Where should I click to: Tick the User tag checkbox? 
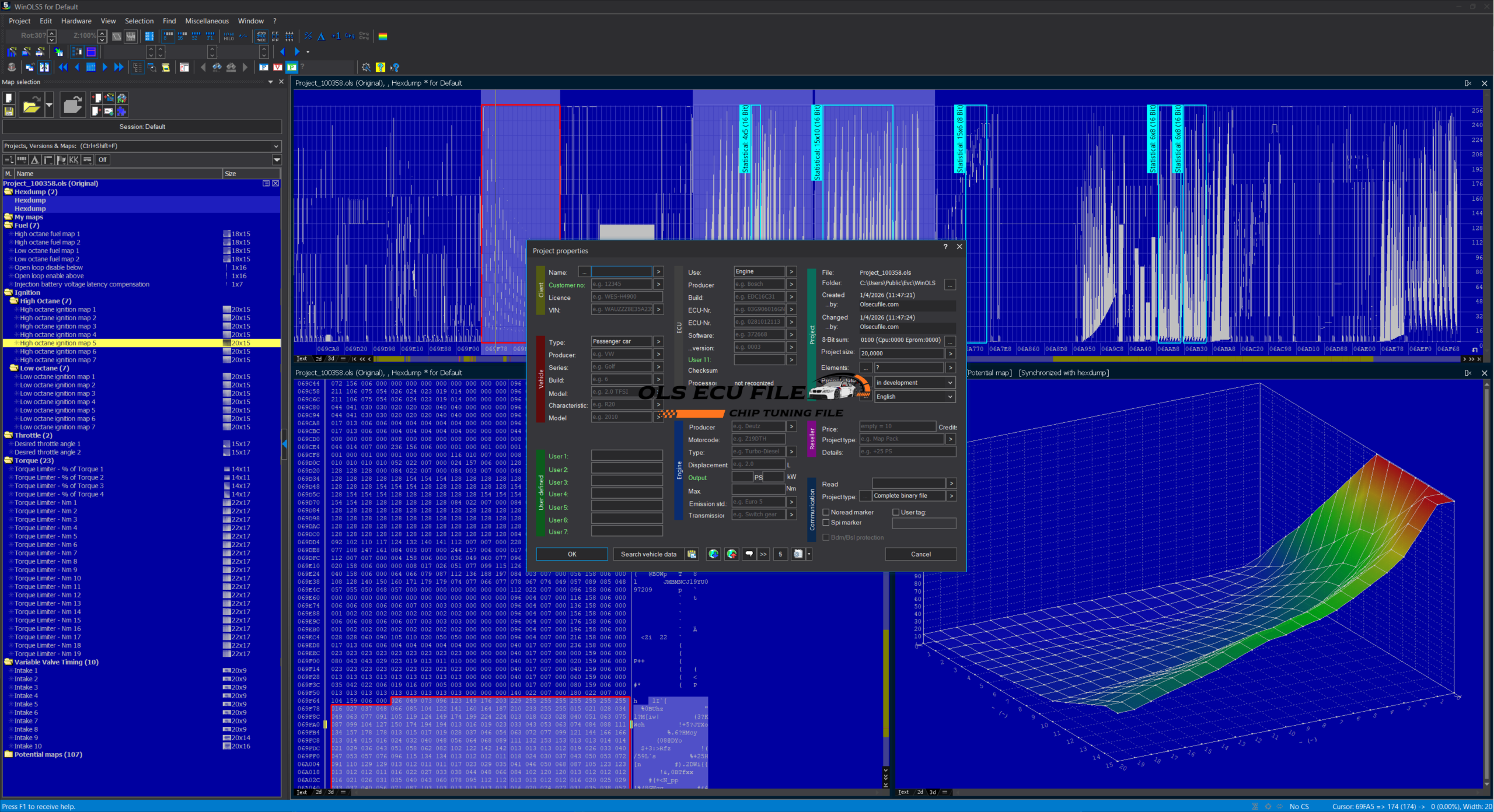tap(896, 512)
